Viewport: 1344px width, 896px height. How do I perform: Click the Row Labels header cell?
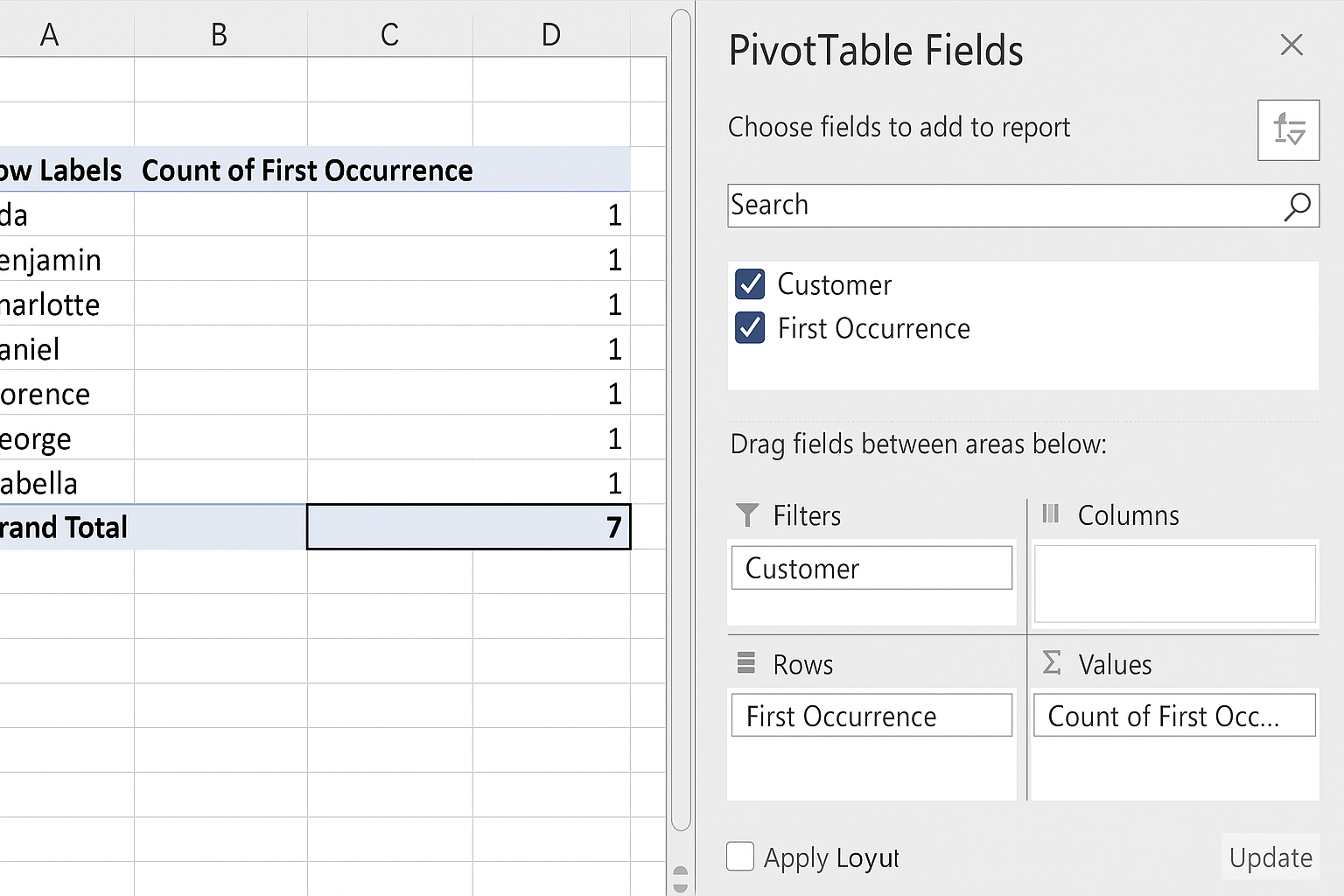click(x=66, y=170)
